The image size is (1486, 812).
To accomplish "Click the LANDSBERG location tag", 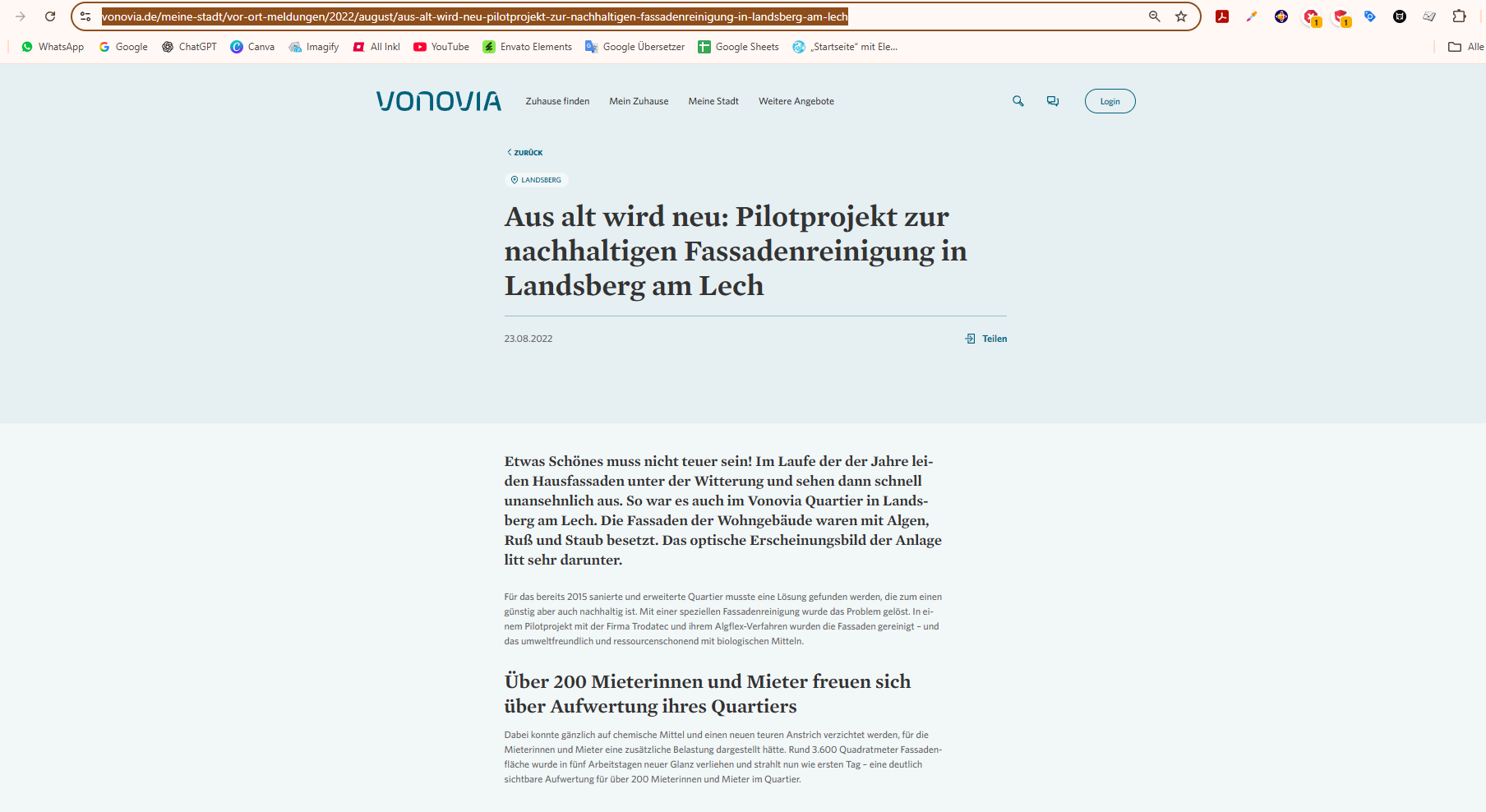I will [537, 180].
